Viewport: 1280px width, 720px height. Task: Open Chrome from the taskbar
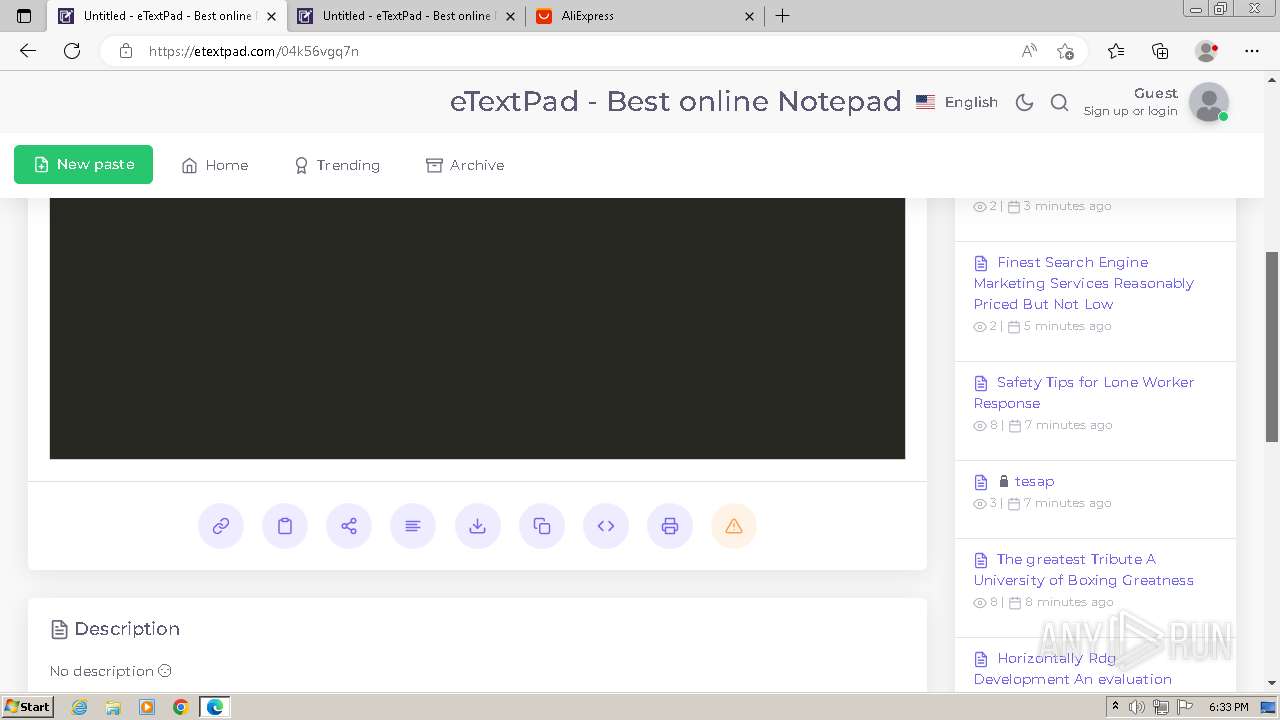point(181,707)
